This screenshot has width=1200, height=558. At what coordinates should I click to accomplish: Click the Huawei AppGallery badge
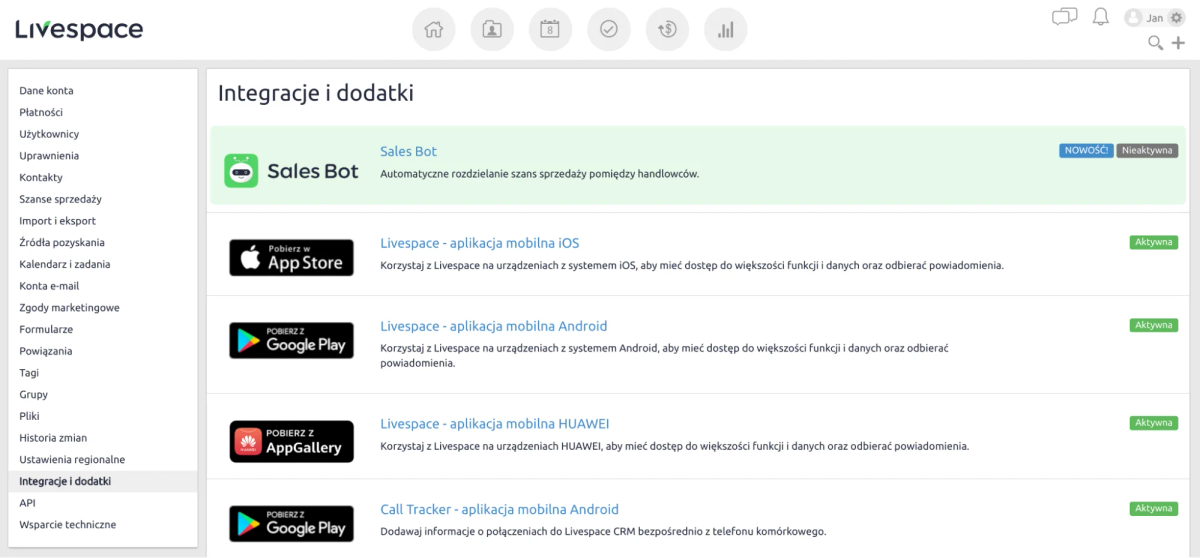[291, 442]
